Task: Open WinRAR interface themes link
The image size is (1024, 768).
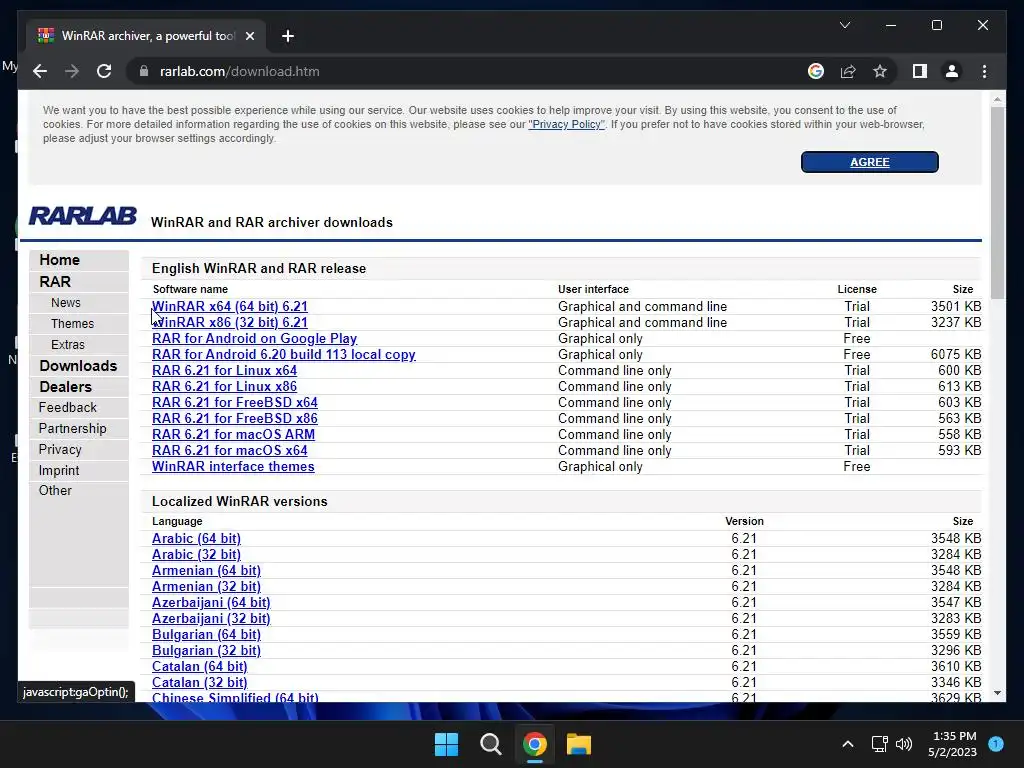Action: [233, 466]
